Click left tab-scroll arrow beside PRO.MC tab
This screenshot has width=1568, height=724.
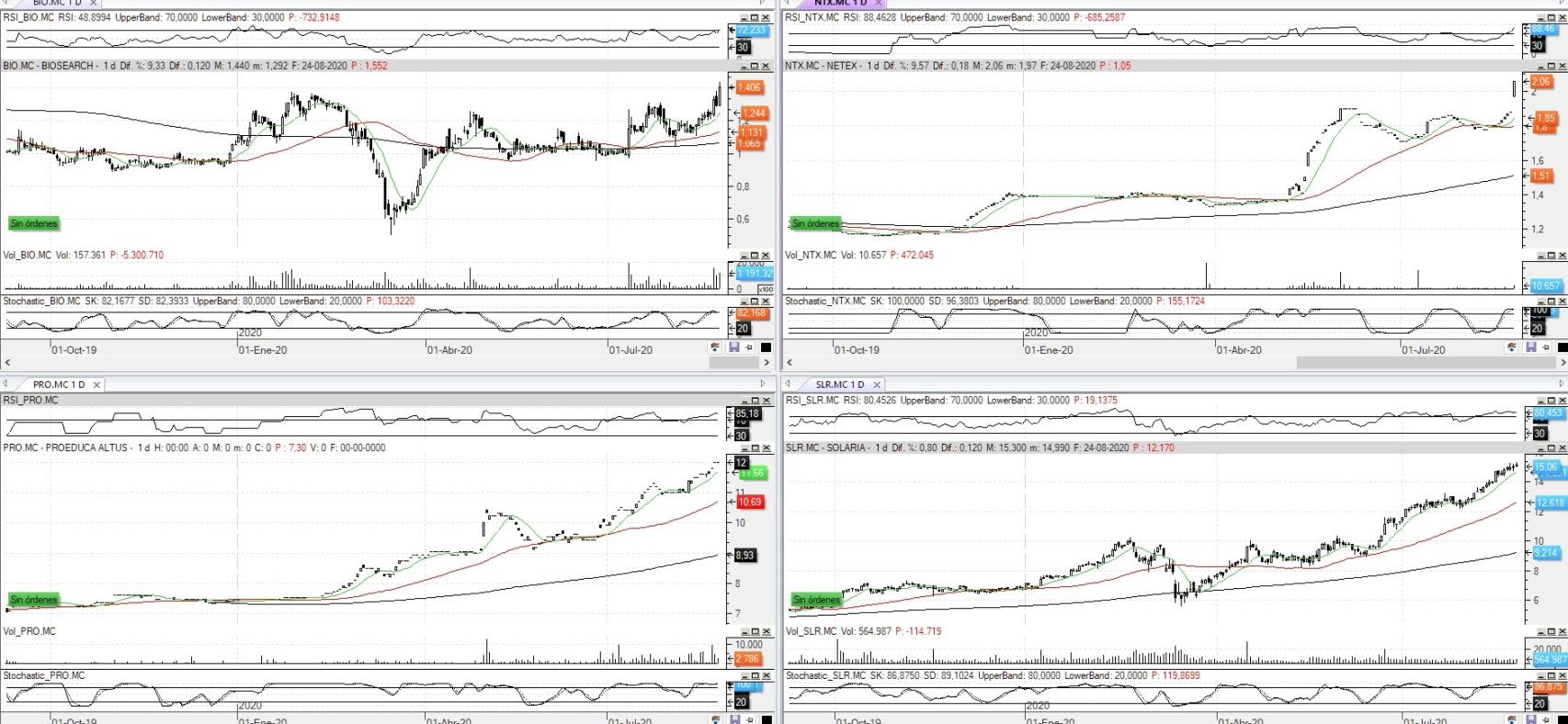pyautogui.click(x=6, y=384)
